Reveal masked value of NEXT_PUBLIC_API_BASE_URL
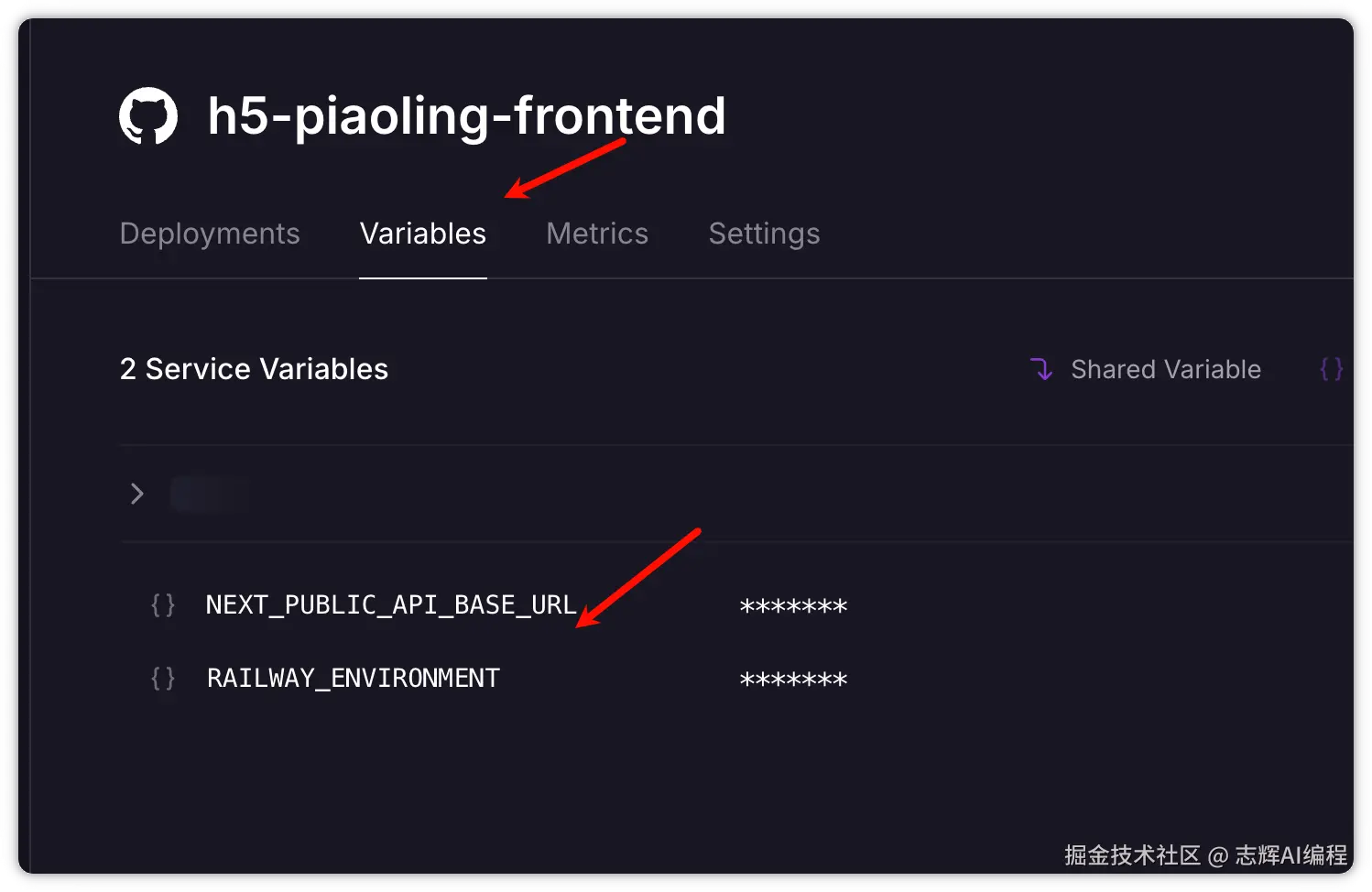This screenshot has height=892, width=1372. tap(793, 606)
